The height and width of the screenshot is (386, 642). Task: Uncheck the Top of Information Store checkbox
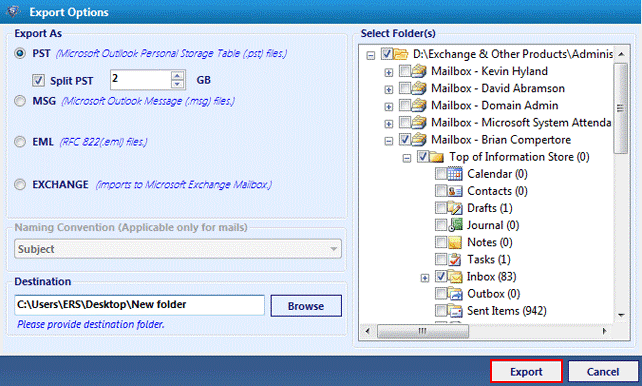coord(423,157)
